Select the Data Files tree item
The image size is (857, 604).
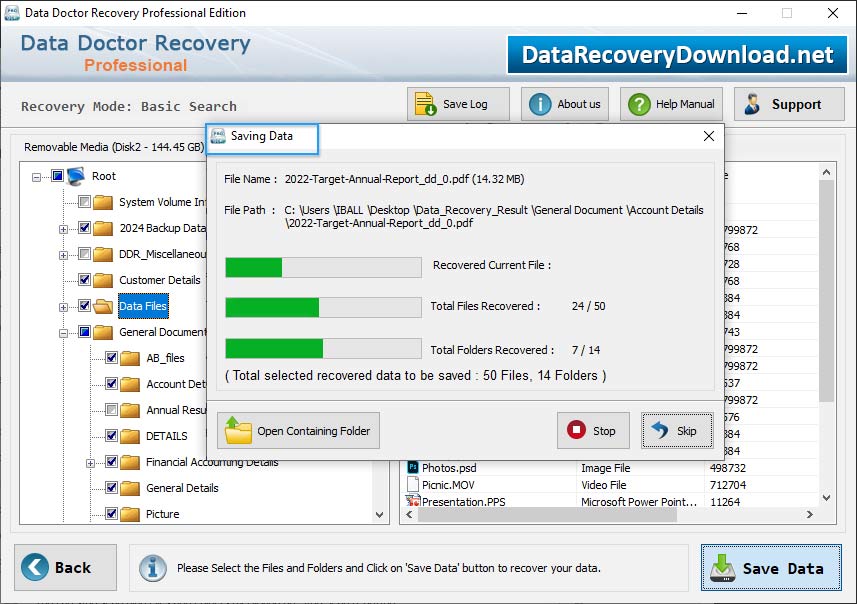pyautogui.click(x=143, y=306)
